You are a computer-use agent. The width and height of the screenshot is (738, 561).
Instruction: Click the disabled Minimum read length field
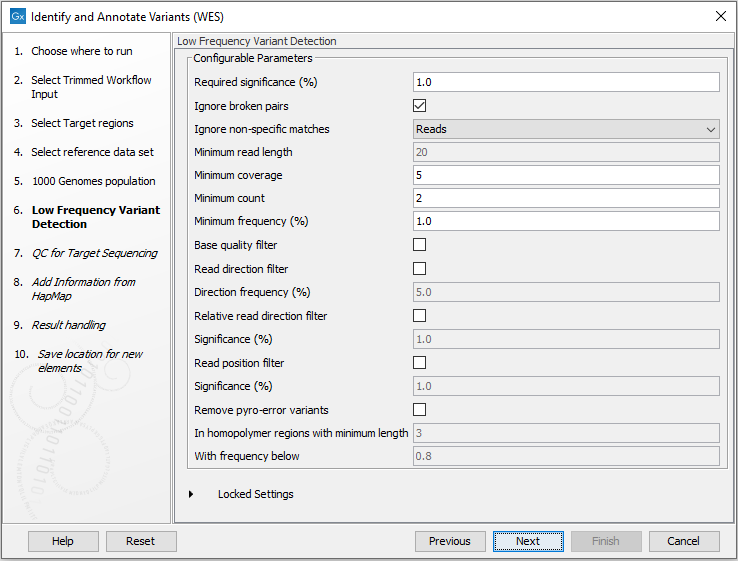566,152
